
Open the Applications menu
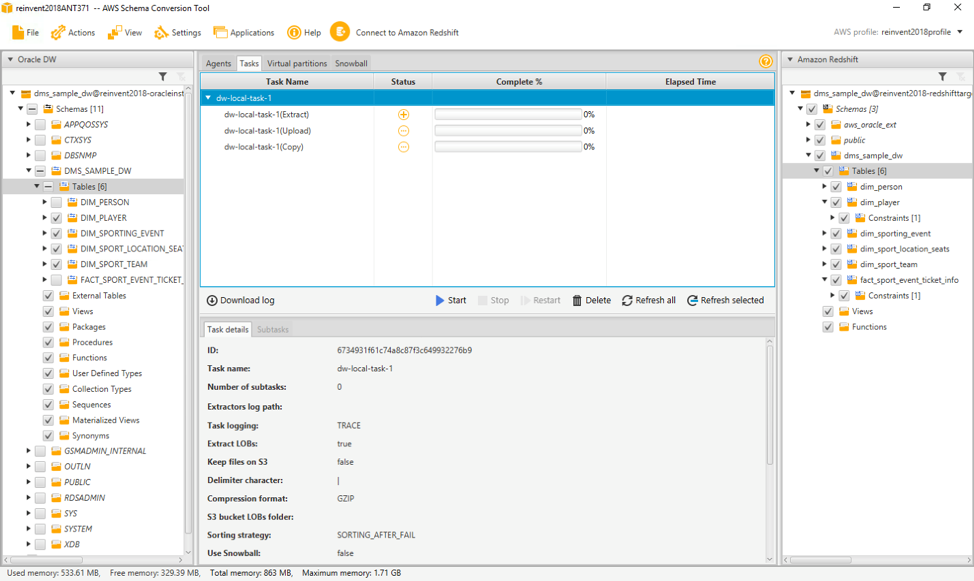[x=244, y=32]
